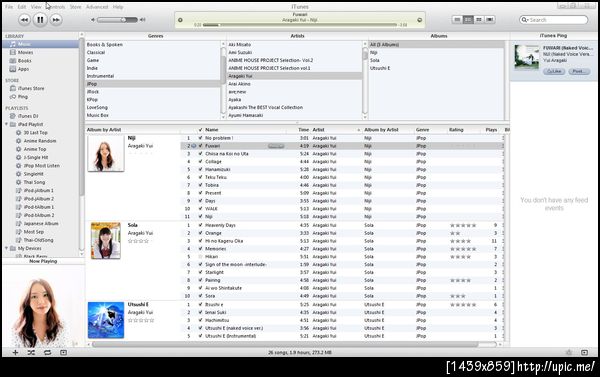Skip to the previous track
Viewport: 600px width, 377px height.
pyautogui.click(x=24, y=20)
